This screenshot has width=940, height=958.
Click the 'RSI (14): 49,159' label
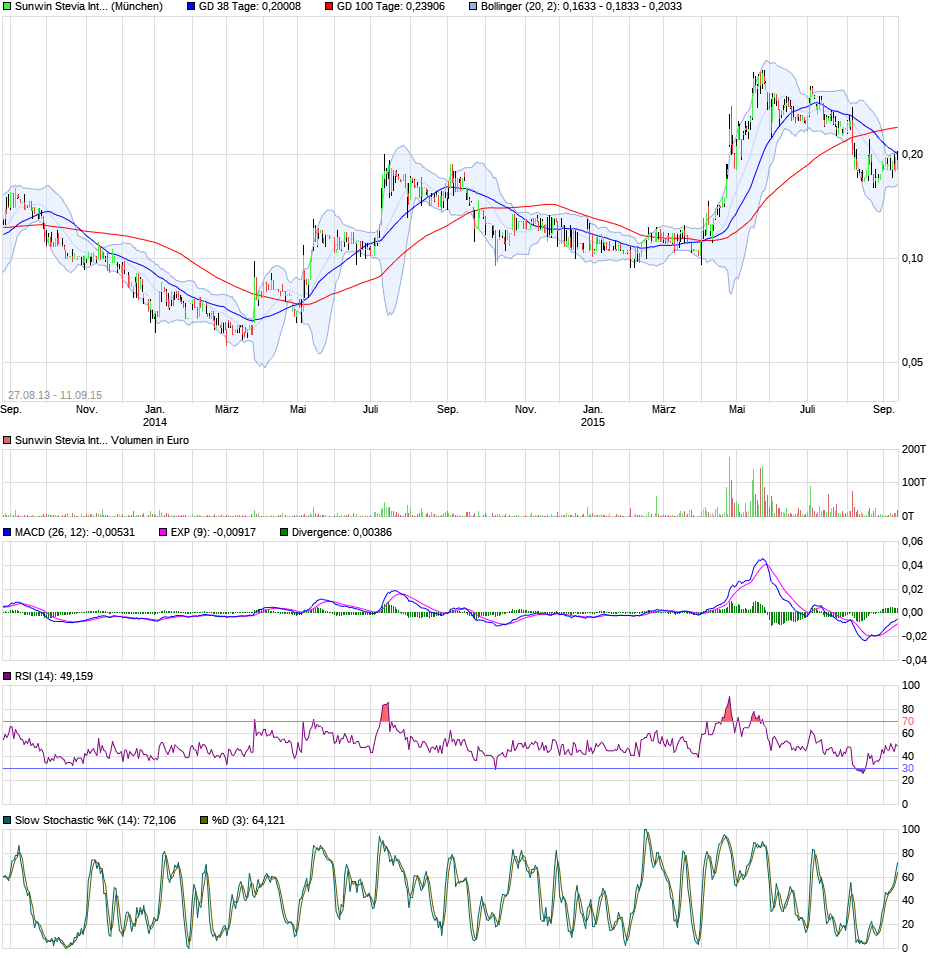[x=54, y=676]
